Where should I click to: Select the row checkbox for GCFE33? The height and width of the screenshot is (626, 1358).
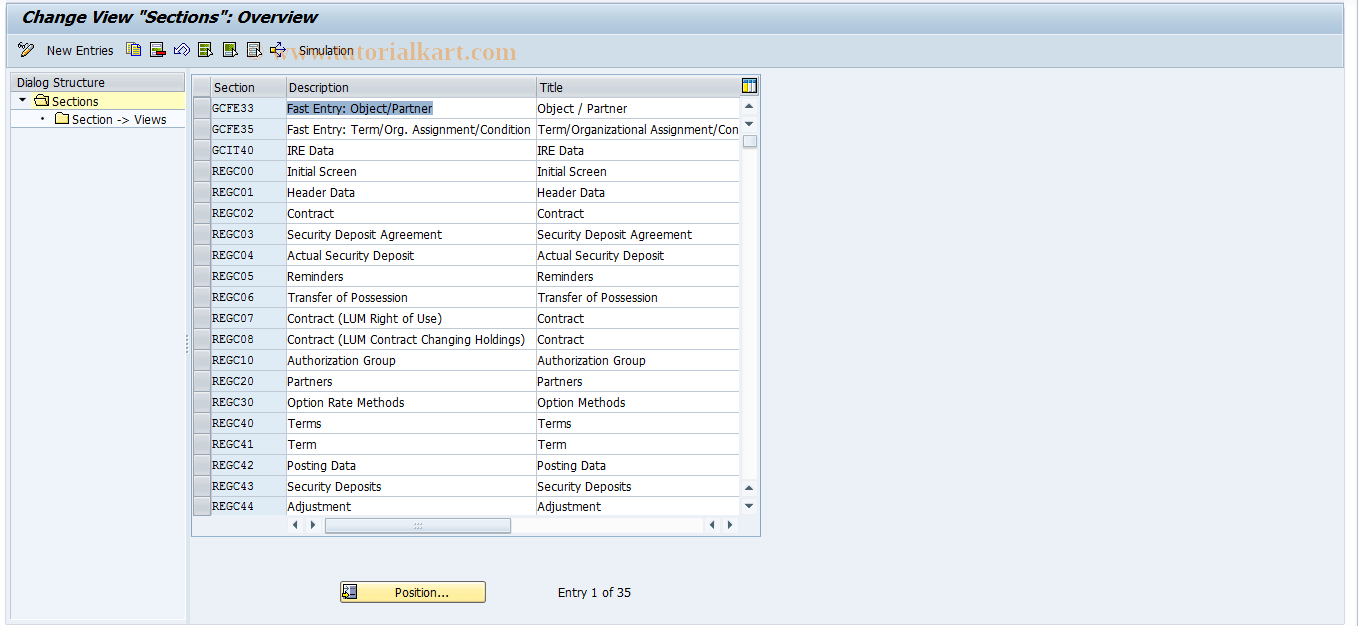(x=200, y=108)
